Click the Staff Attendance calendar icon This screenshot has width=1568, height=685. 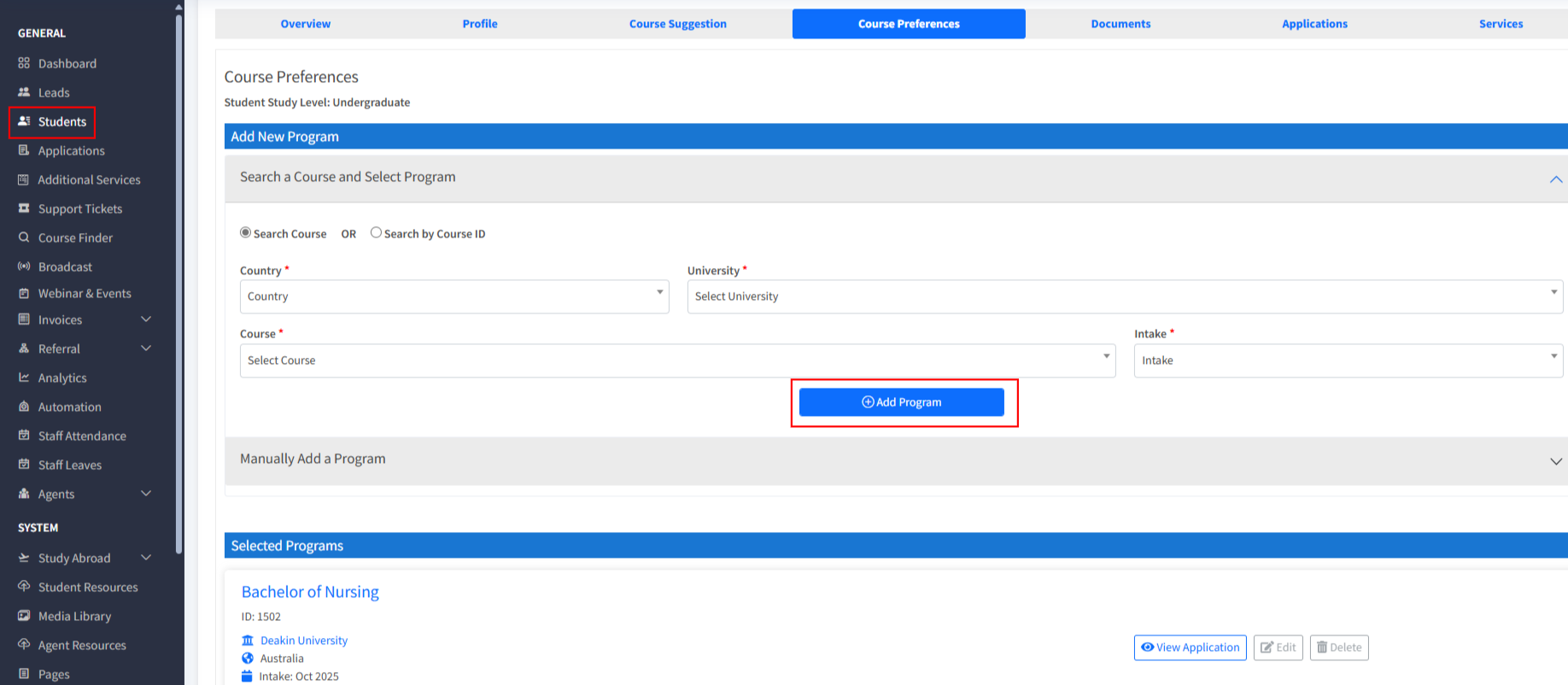(24, 436)
